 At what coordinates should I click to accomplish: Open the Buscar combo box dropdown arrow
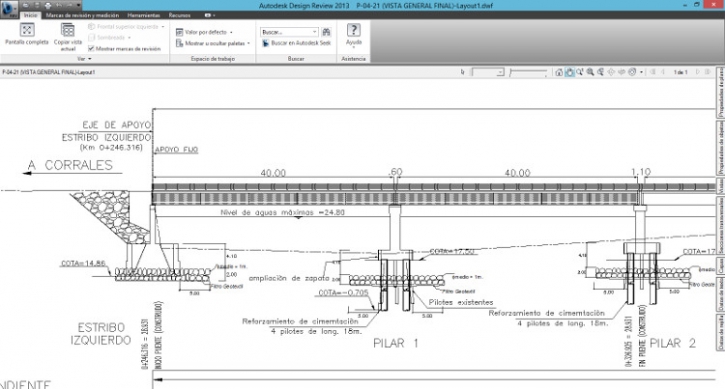pos(314,32)
